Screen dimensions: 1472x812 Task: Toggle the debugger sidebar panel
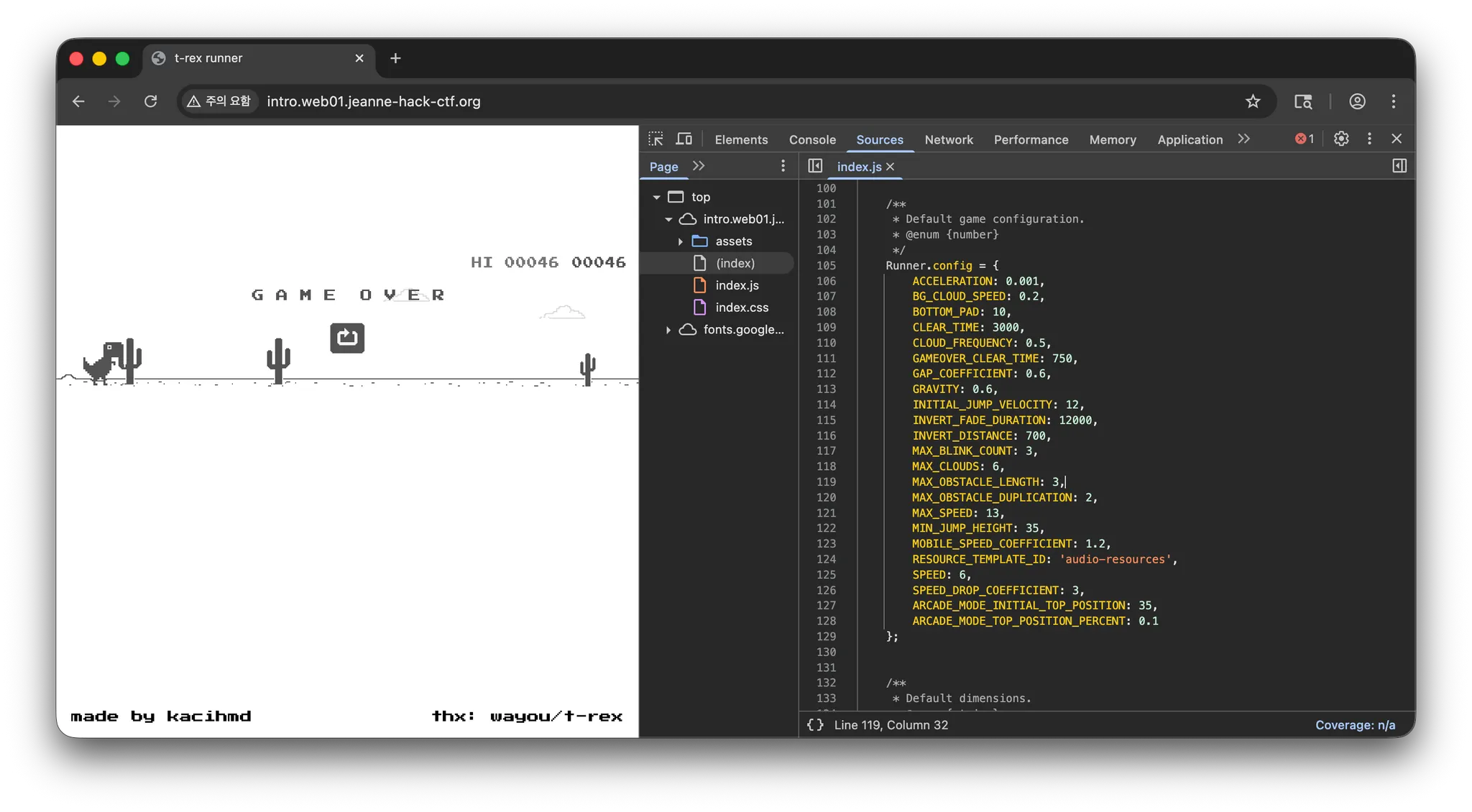coord(1399,166)
